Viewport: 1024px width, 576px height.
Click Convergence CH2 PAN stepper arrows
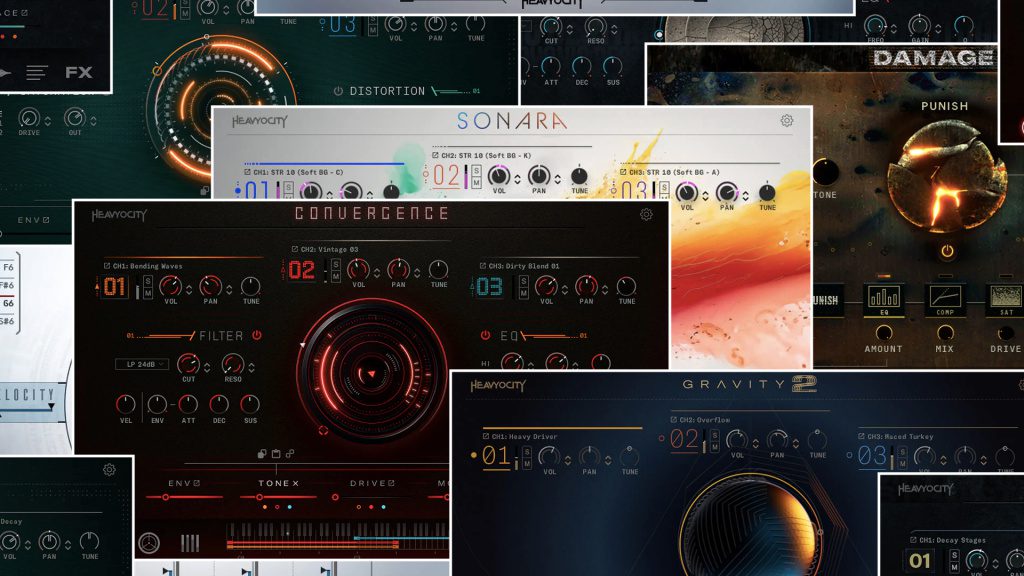pyautogui.click(x=417, y=272)
